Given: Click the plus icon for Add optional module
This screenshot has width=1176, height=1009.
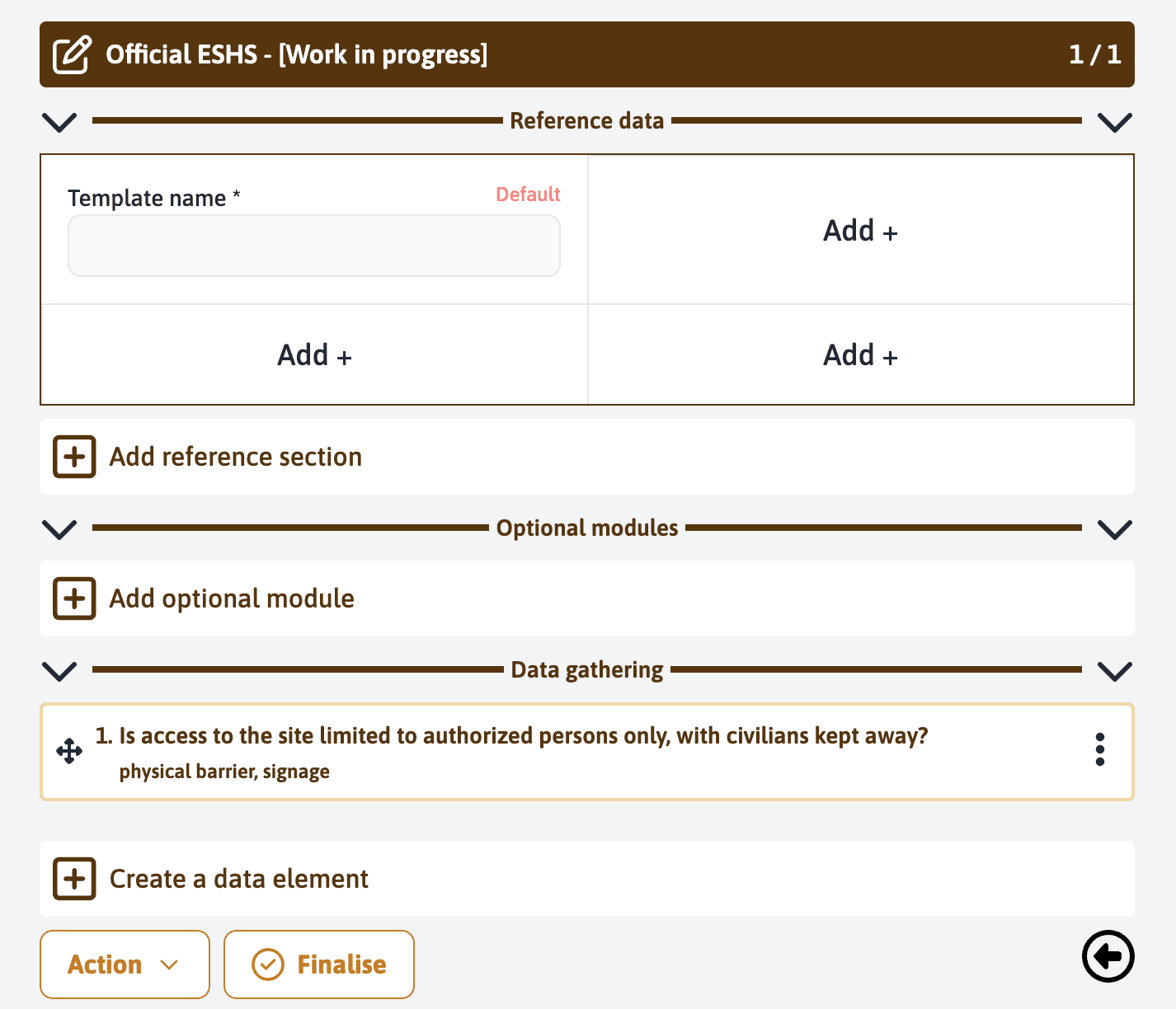Looking at the screenshot, I should pos(74,598).
